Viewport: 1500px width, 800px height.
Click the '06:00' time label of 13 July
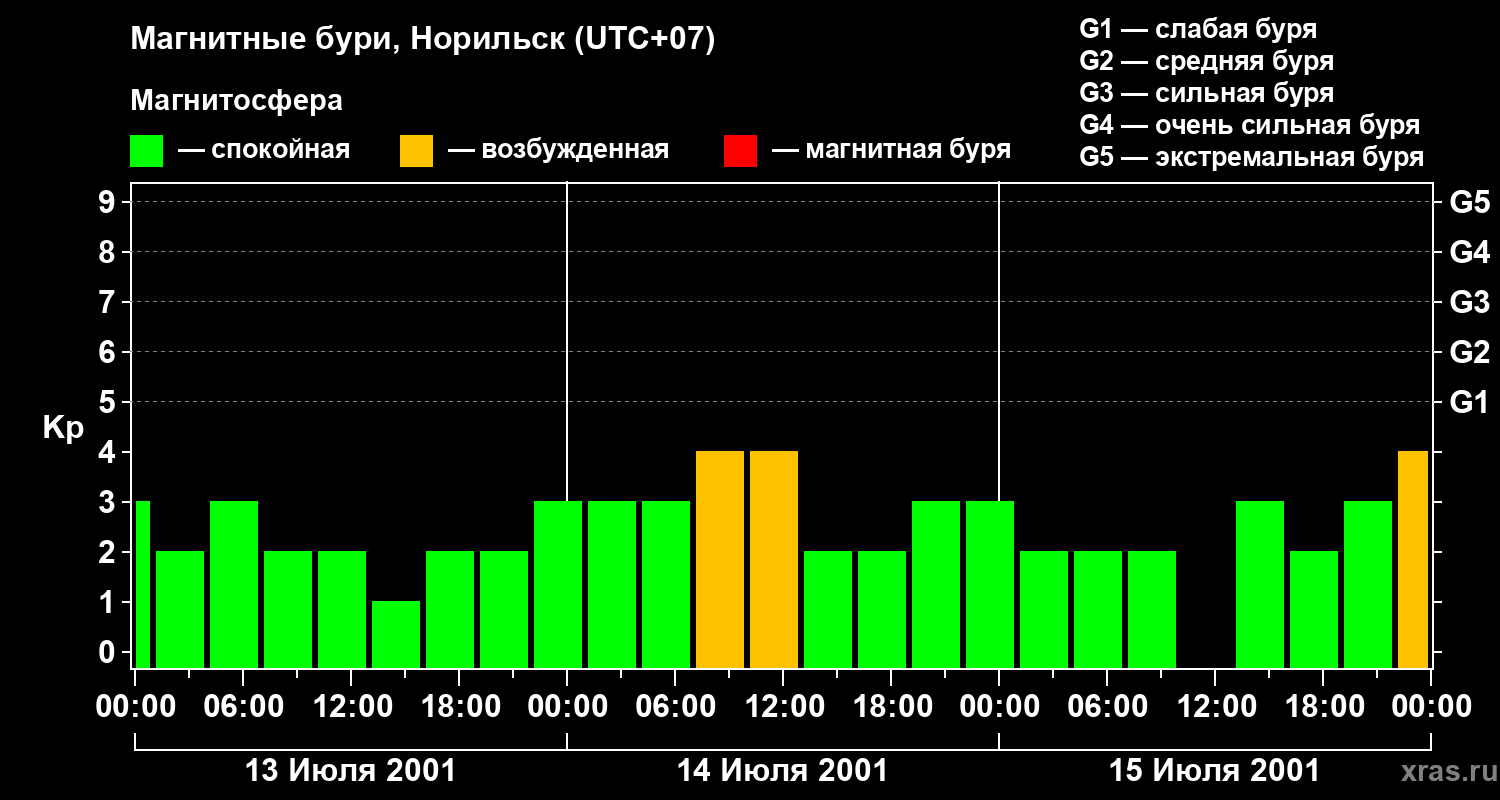click(x=242, y=706)
